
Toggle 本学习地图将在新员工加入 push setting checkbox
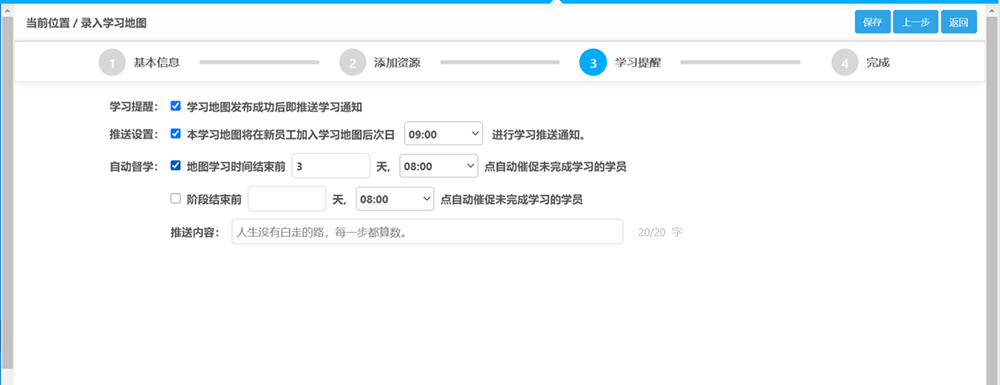click(x=175, y=134)
